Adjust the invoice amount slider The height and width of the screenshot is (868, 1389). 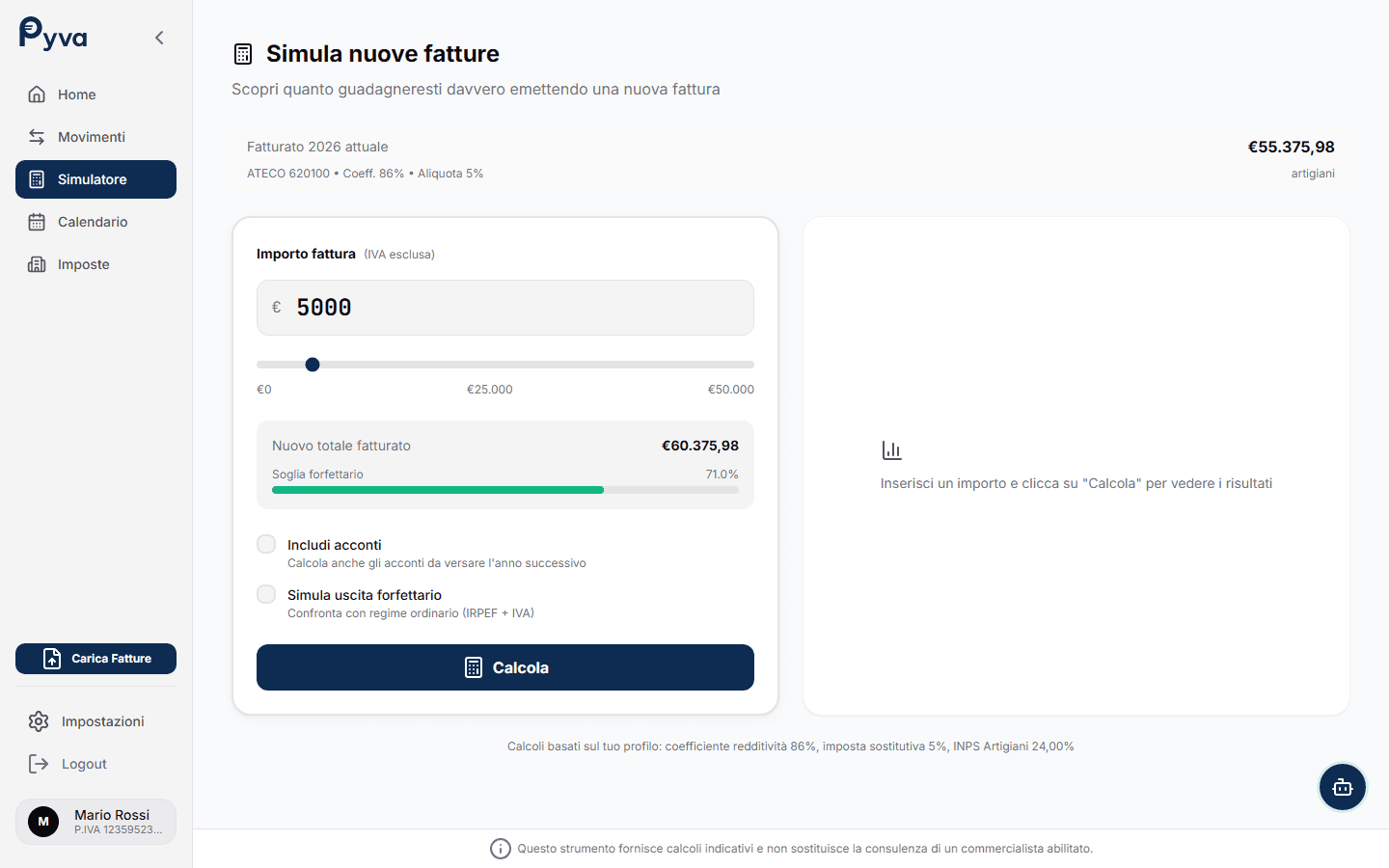coord(312,365)
